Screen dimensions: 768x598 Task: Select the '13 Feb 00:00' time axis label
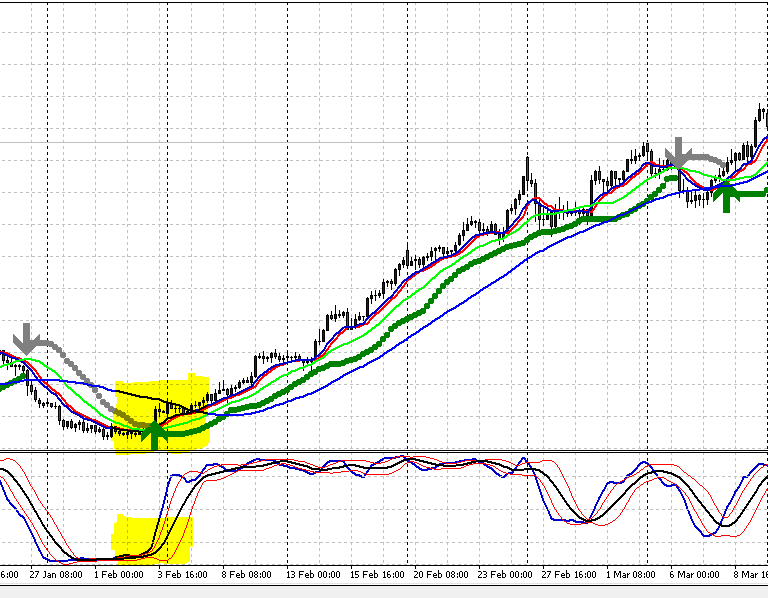click(313, 574)
